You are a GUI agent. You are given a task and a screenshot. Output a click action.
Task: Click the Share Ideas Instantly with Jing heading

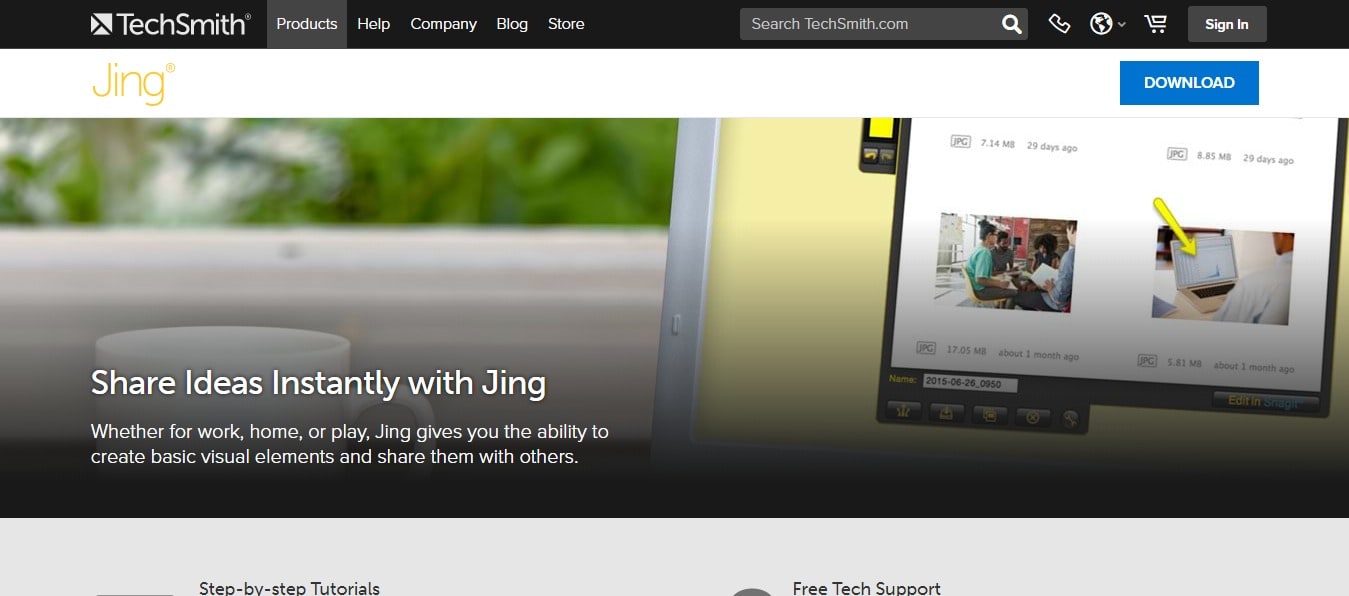[318, 383]
